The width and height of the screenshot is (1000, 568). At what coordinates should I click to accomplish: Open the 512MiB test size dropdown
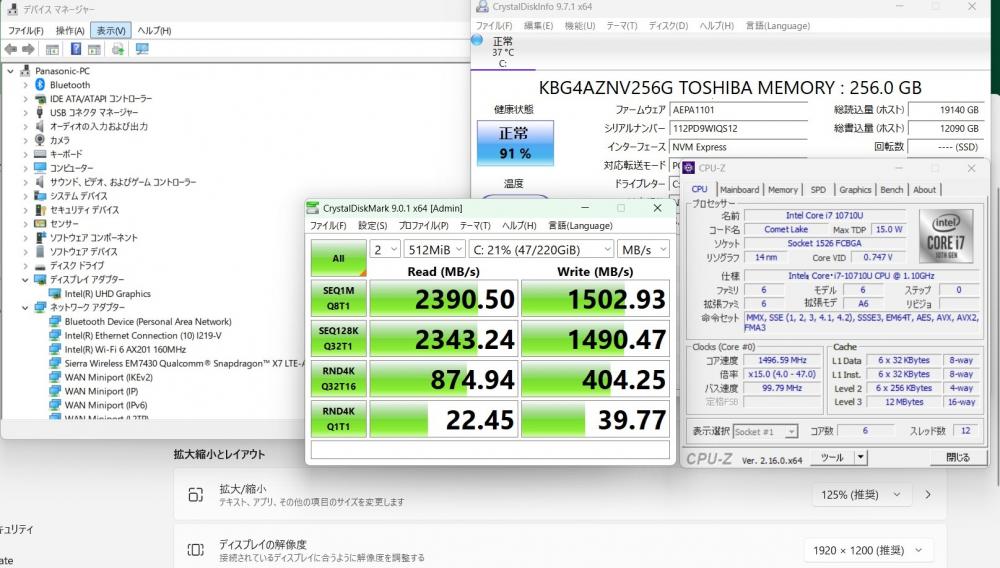click(434, 249)
